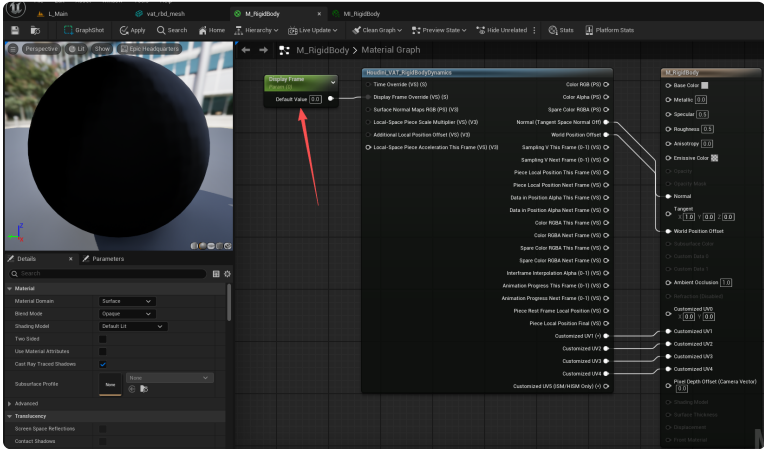
Task: Click the Perspective viewport button
Action: pyautogui.click(x=40, y=48)
